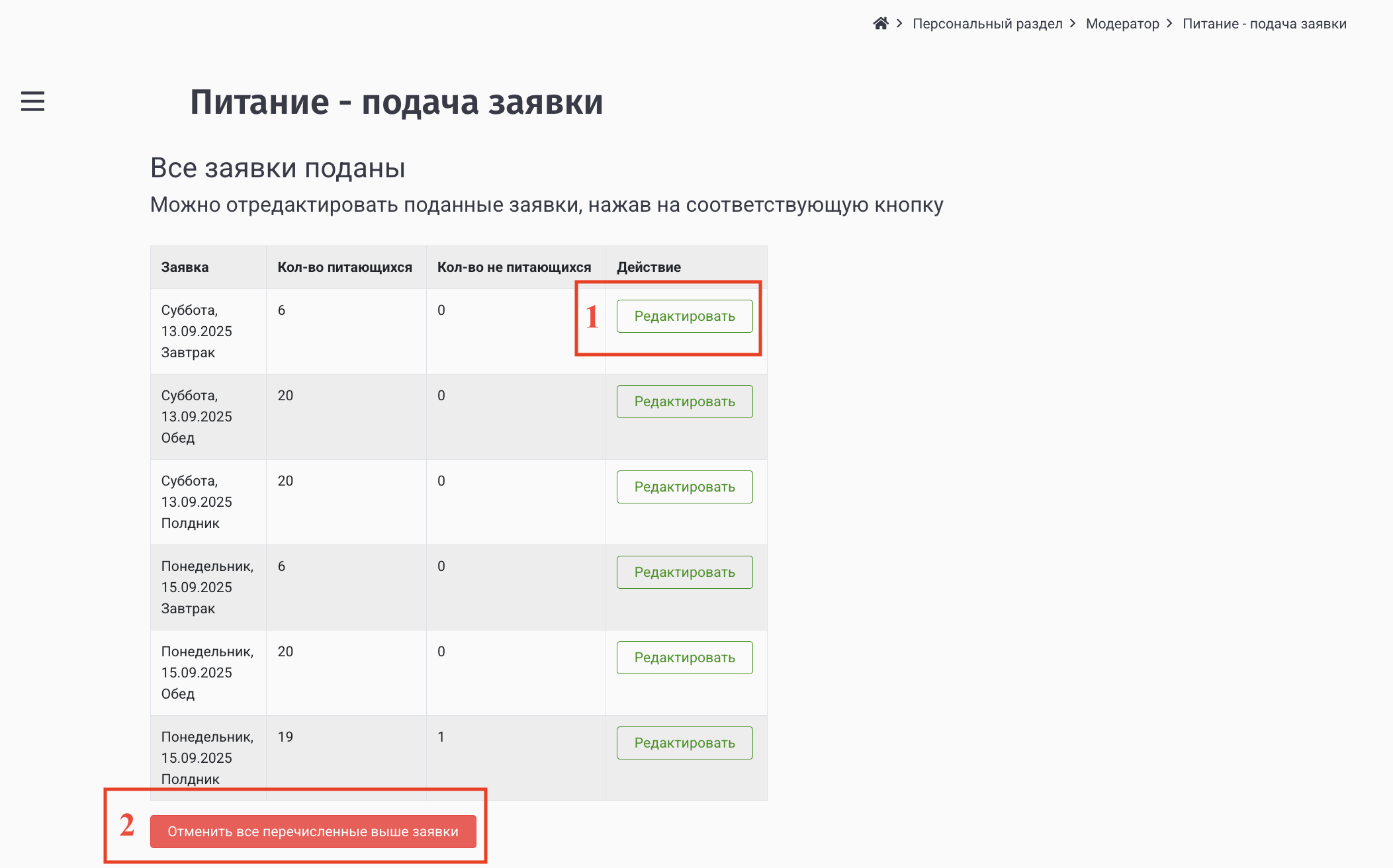Click the Заявка column header
This screenshot has width=1393, height=868.
click(184, 267)
